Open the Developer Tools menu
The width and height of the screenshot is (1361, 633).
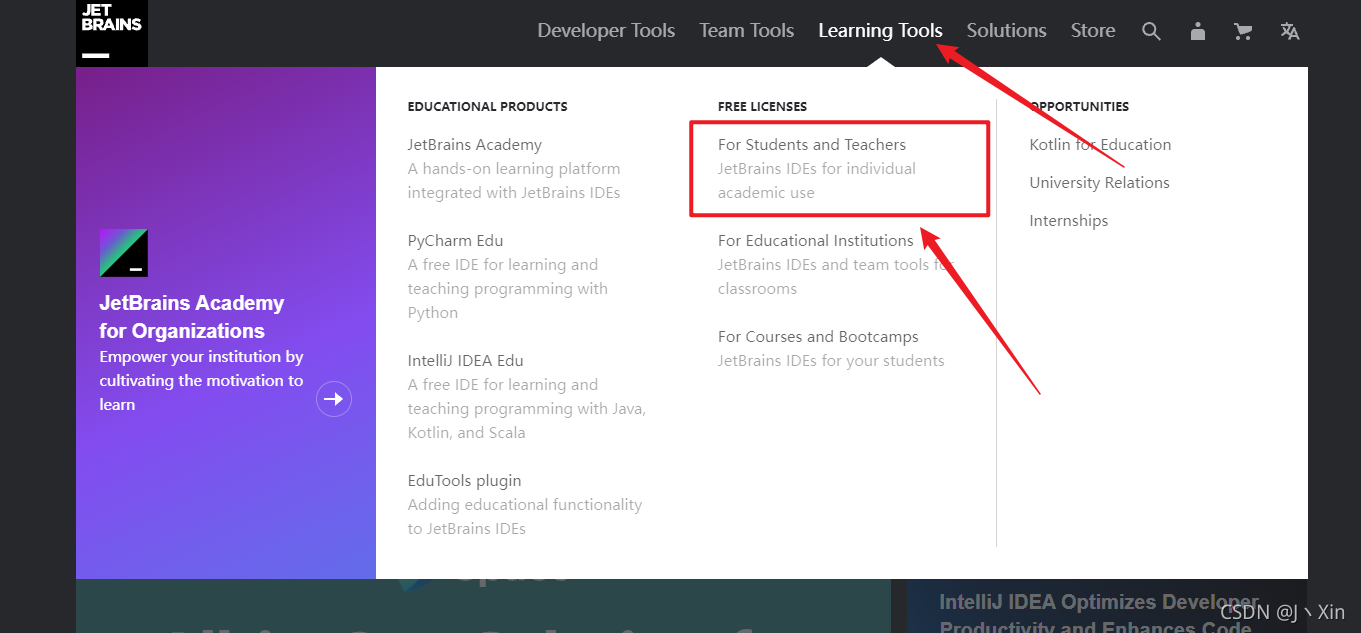(606, 31)
